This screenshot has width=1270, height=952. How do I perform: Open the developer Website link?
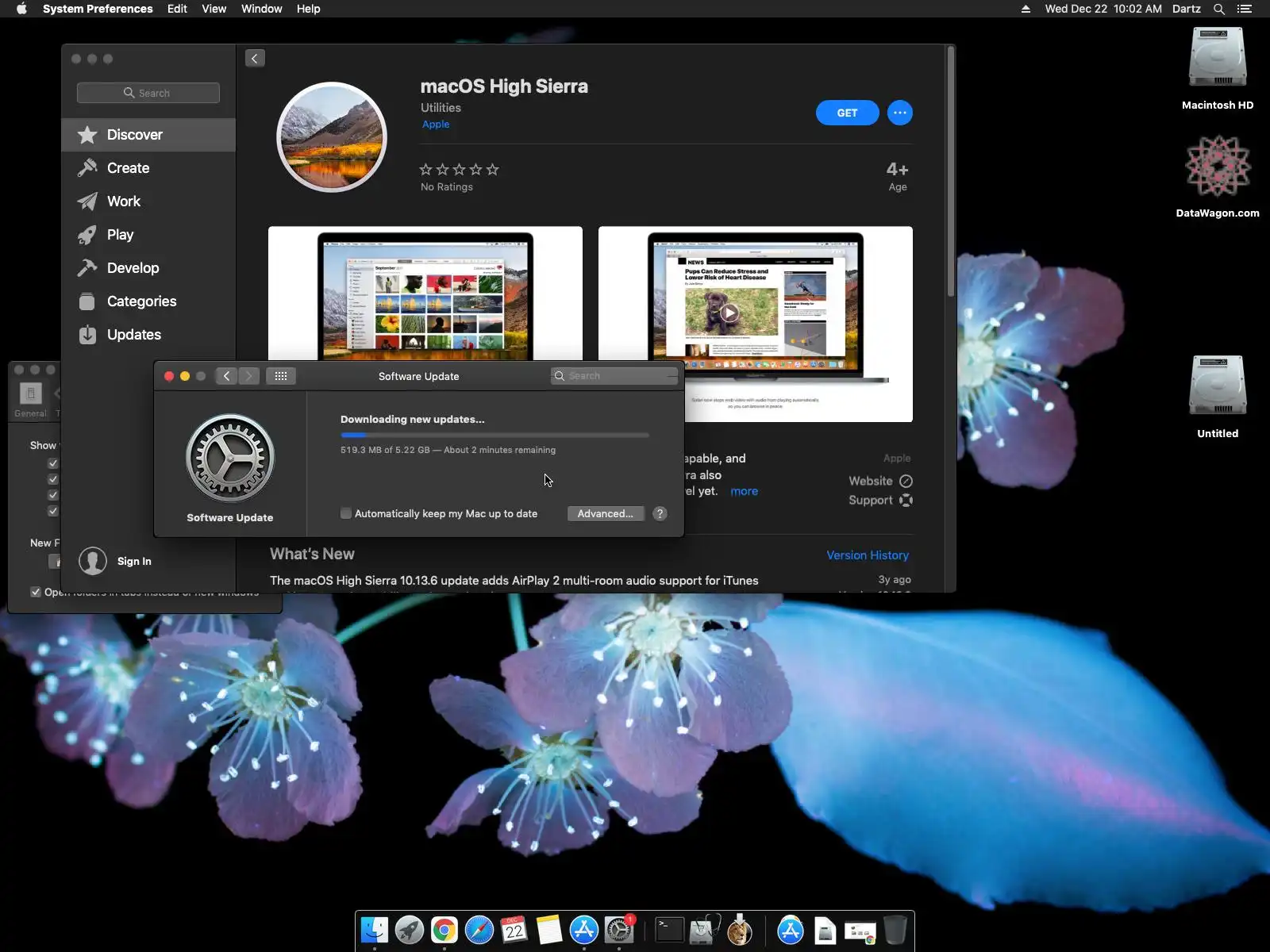(880, 481)
